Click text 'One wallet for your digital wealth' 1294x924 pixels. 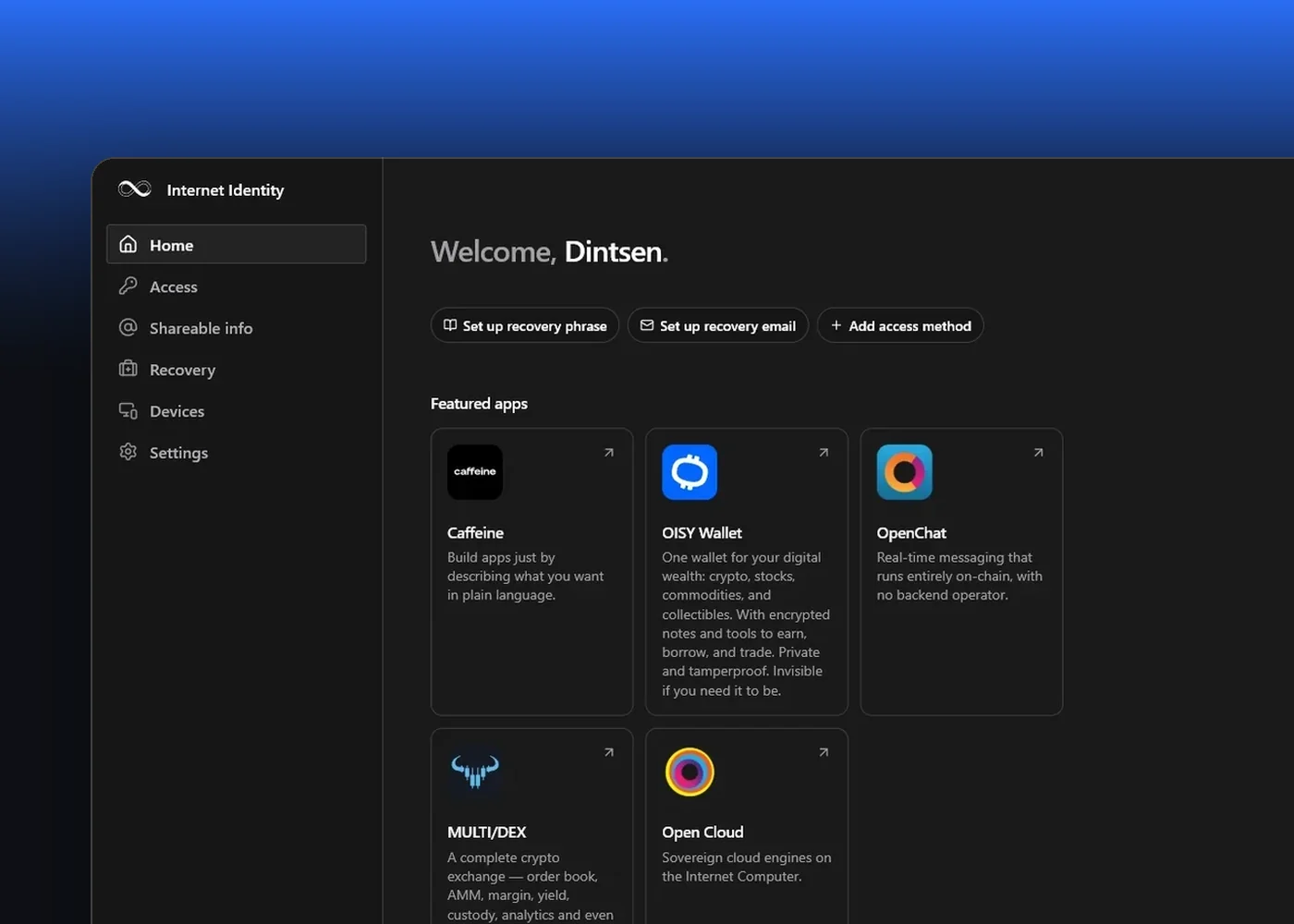(x=741, y=566)
